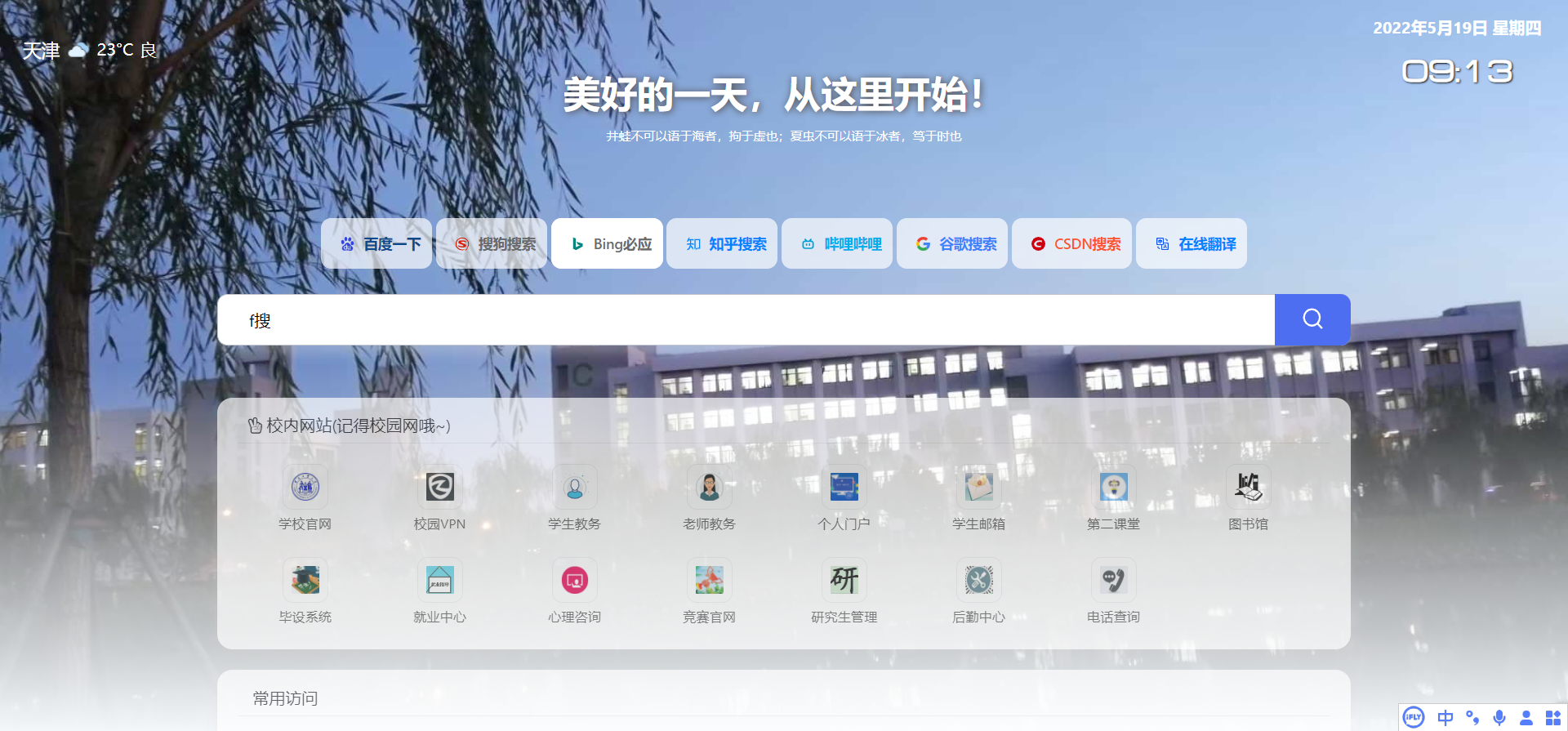
Task: Click the 井蛙不可以语于海者 quote line
Action: point(784,136)
